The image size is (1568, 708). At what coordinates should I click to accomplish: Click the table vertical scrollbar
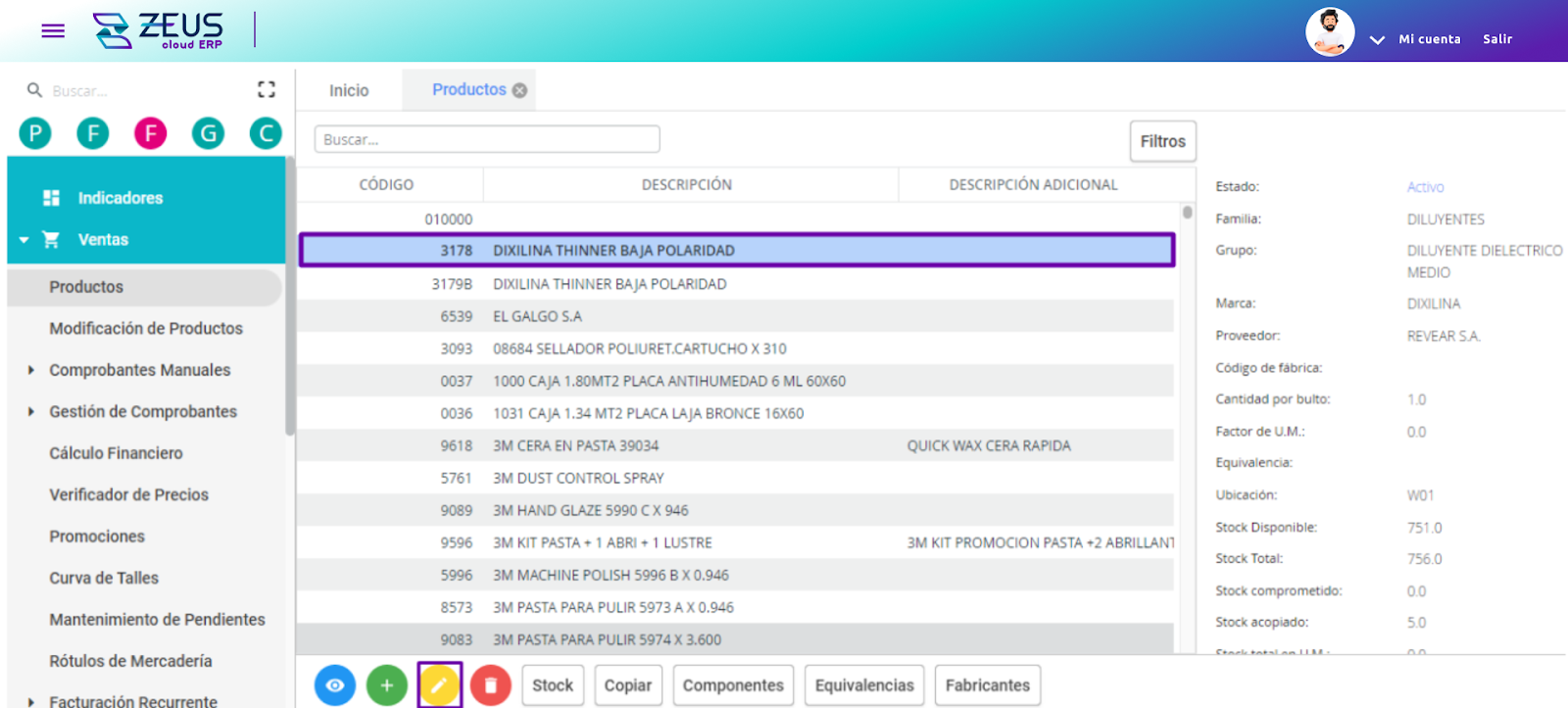pyautogui.click(x=1187, y=212)
